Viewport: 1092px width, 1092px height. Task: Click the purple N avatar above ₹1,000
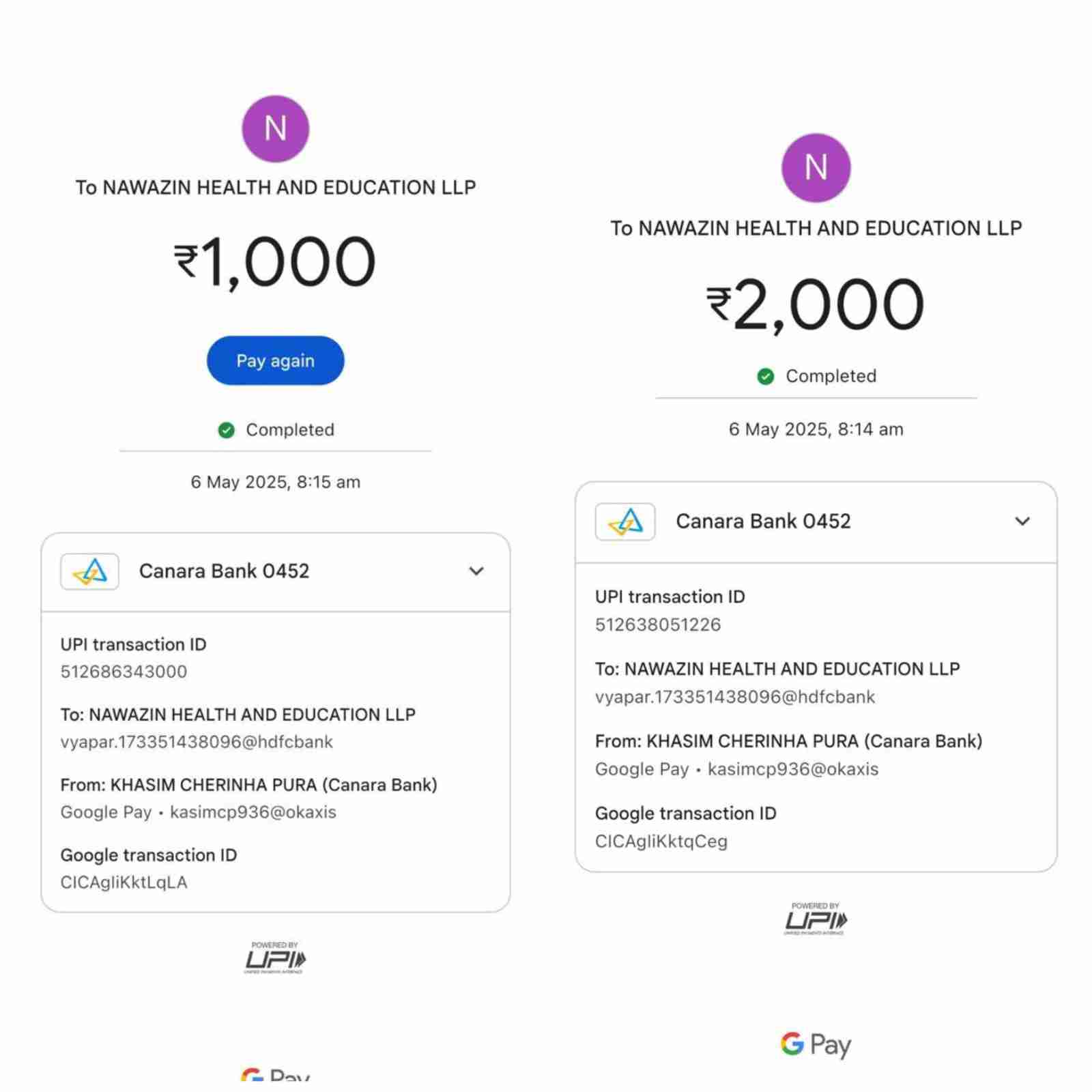coord(275,129)
